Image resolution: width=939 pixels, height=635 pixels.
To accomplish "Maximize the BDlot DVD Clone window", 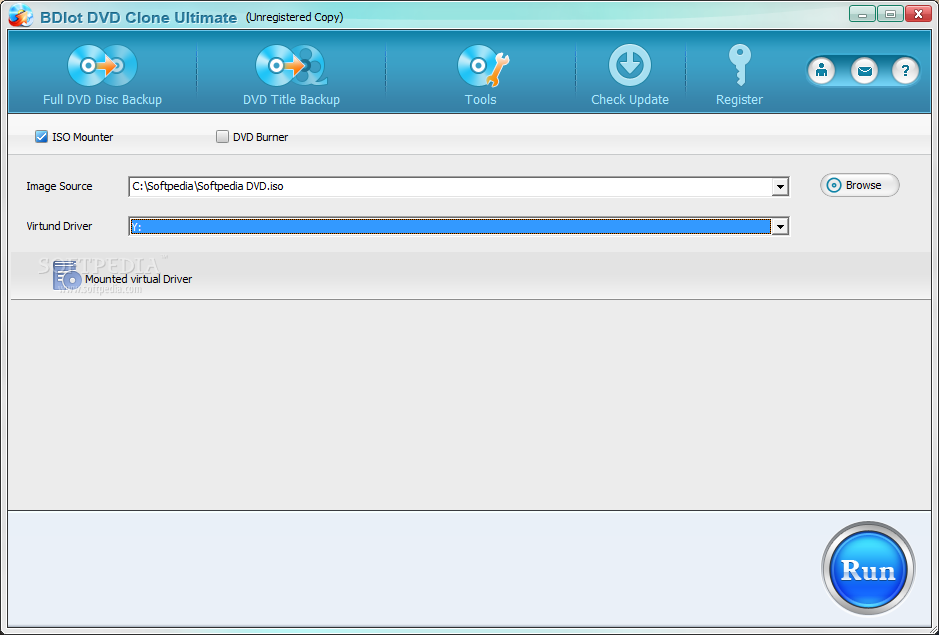I will tap(890, 14).
